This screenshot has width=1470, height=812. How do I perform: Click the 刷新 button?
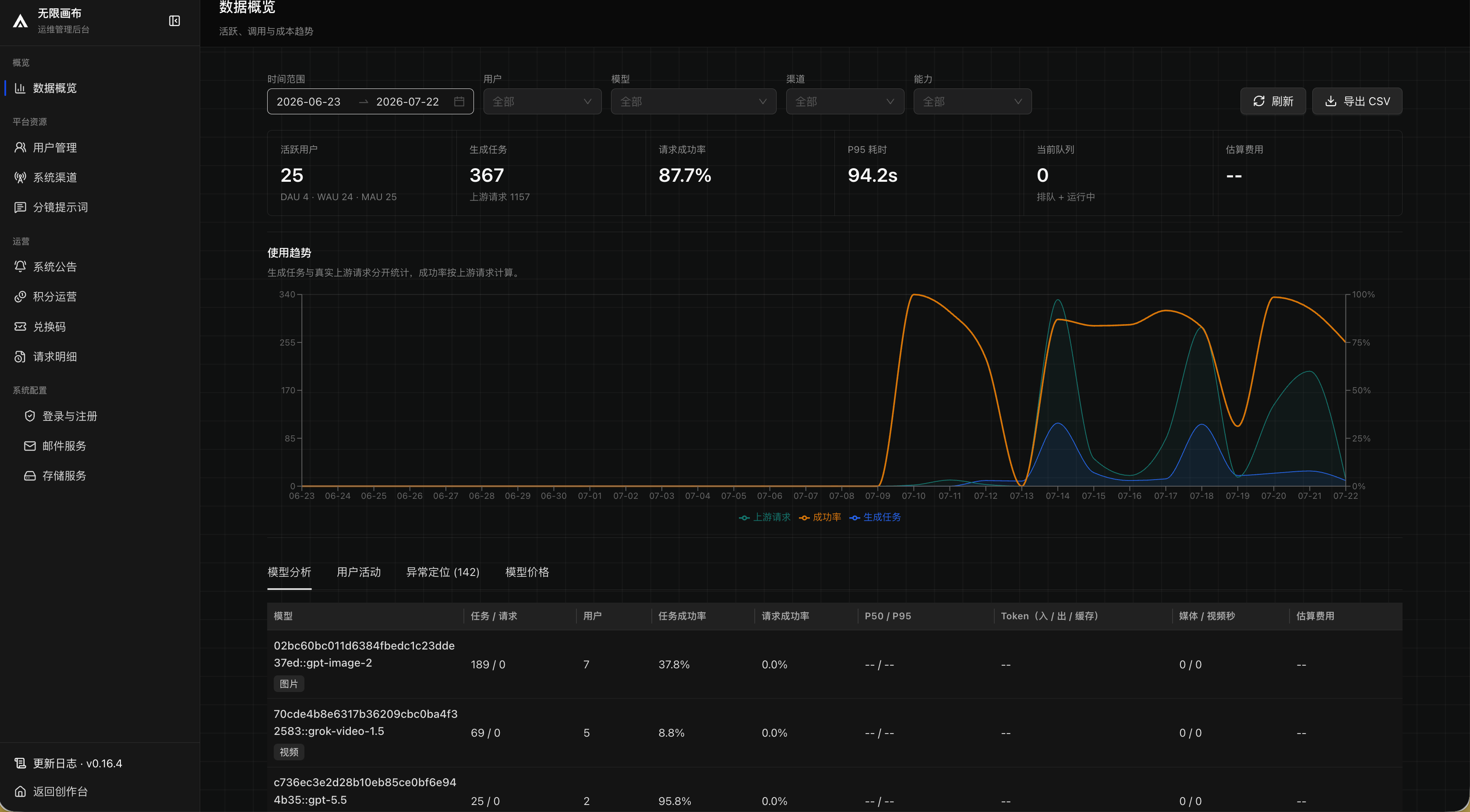[1272, 101]
